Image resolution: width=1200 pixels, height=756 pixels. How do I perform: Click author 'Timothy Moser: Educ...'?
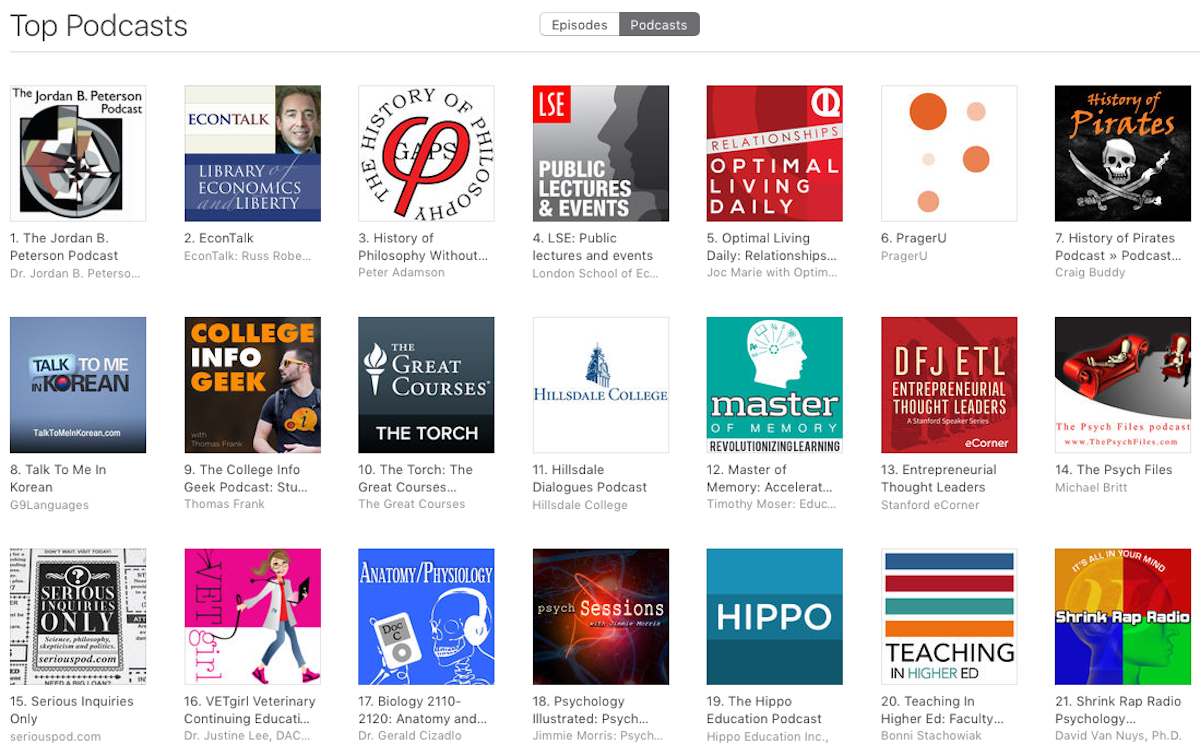(770, 505)
